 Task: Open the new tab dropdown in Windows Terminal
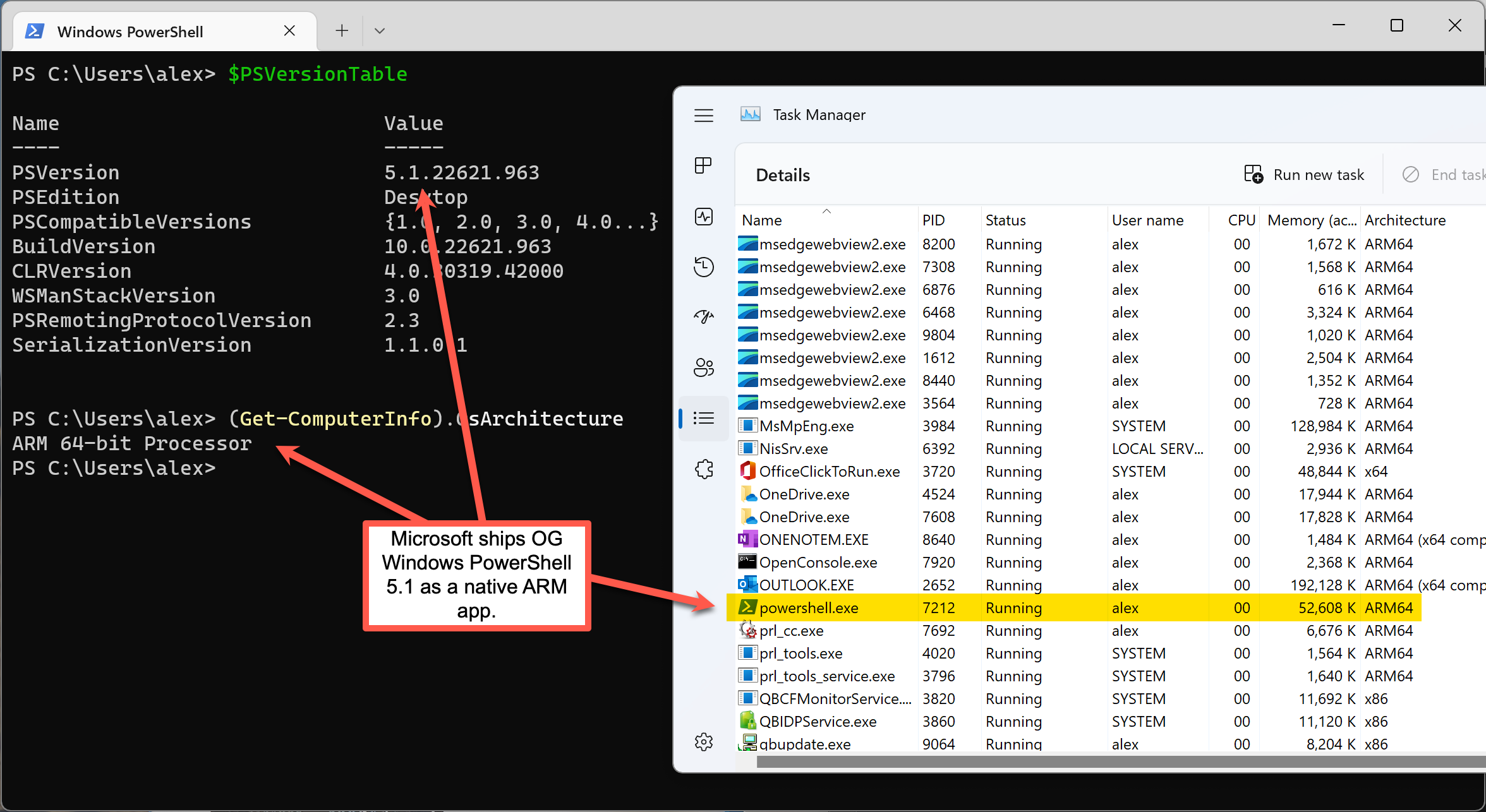[379, 30]
